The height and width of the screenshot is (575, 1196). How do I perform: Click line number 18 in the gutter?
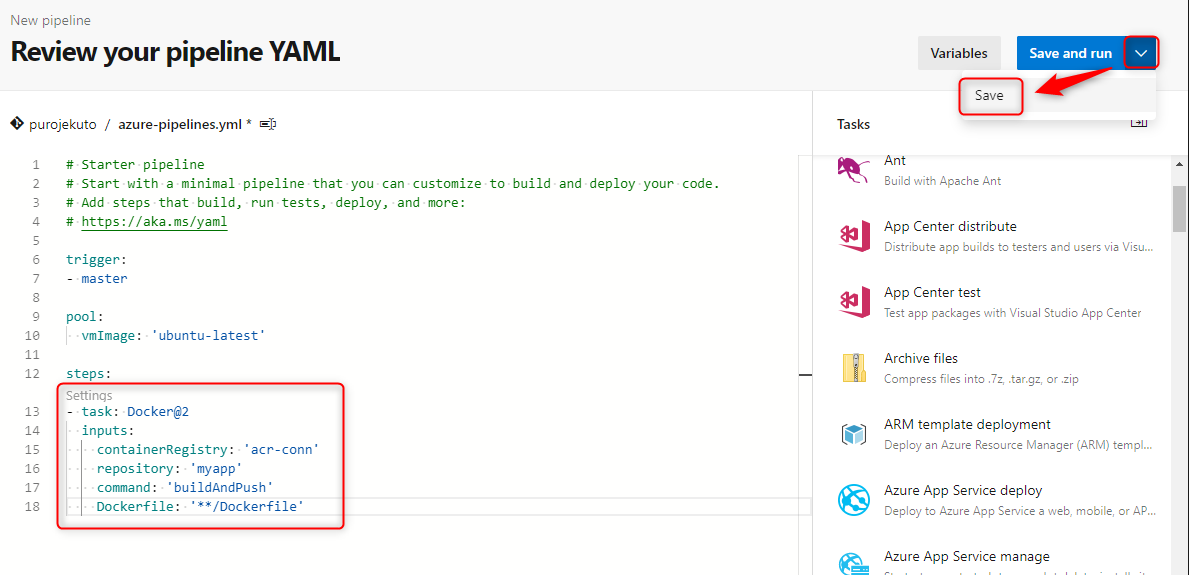(x=32, y=506)
